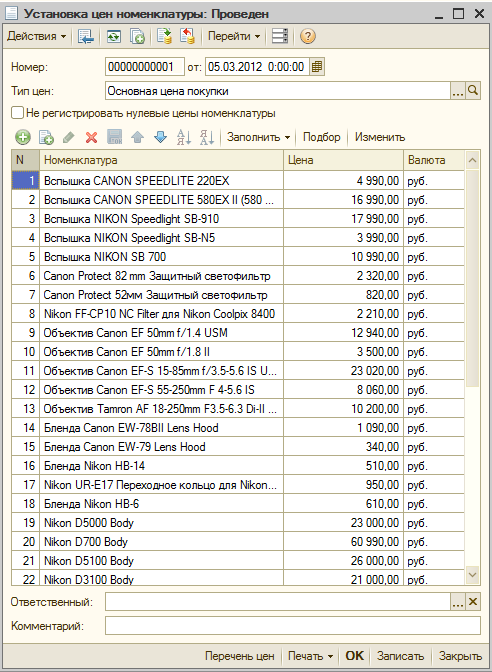This screenshot has width=492, height=672.
Task: Click the Номер input field
Action: [145, 67]
